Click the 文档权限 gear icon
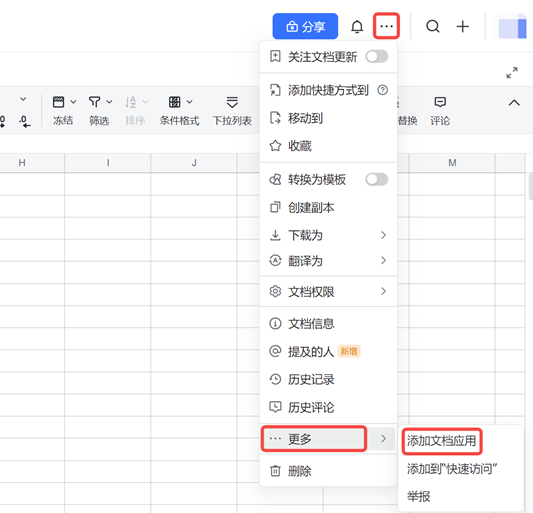Screen dimensions: 533x513 (275, 291)
